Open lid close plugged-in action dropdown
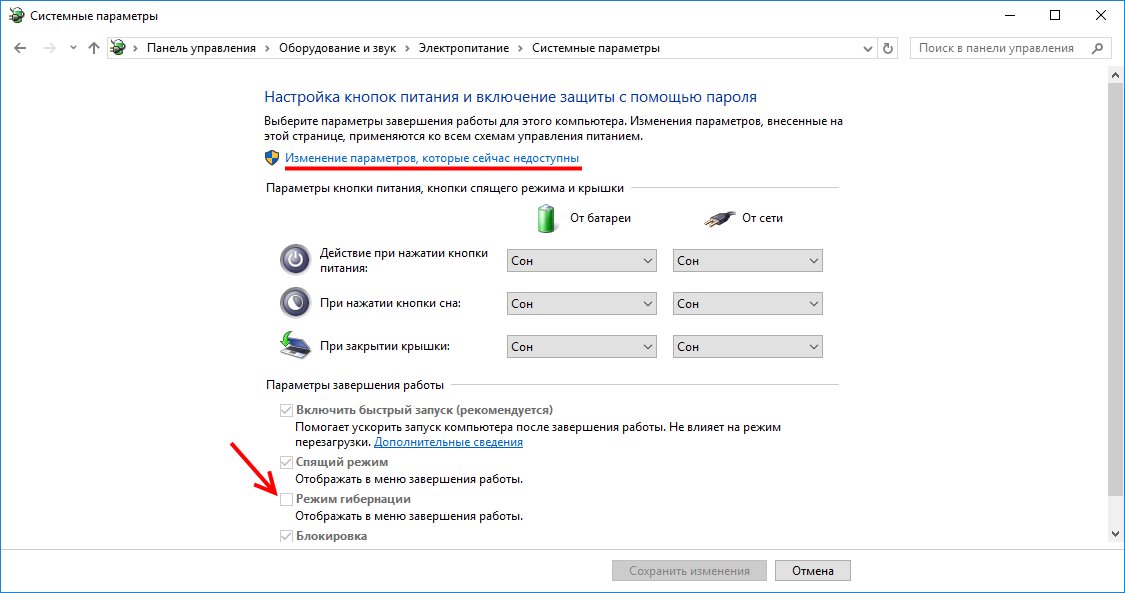This screenshot has height=593, width=1125. pyautogui.click(x=748, y=347)
